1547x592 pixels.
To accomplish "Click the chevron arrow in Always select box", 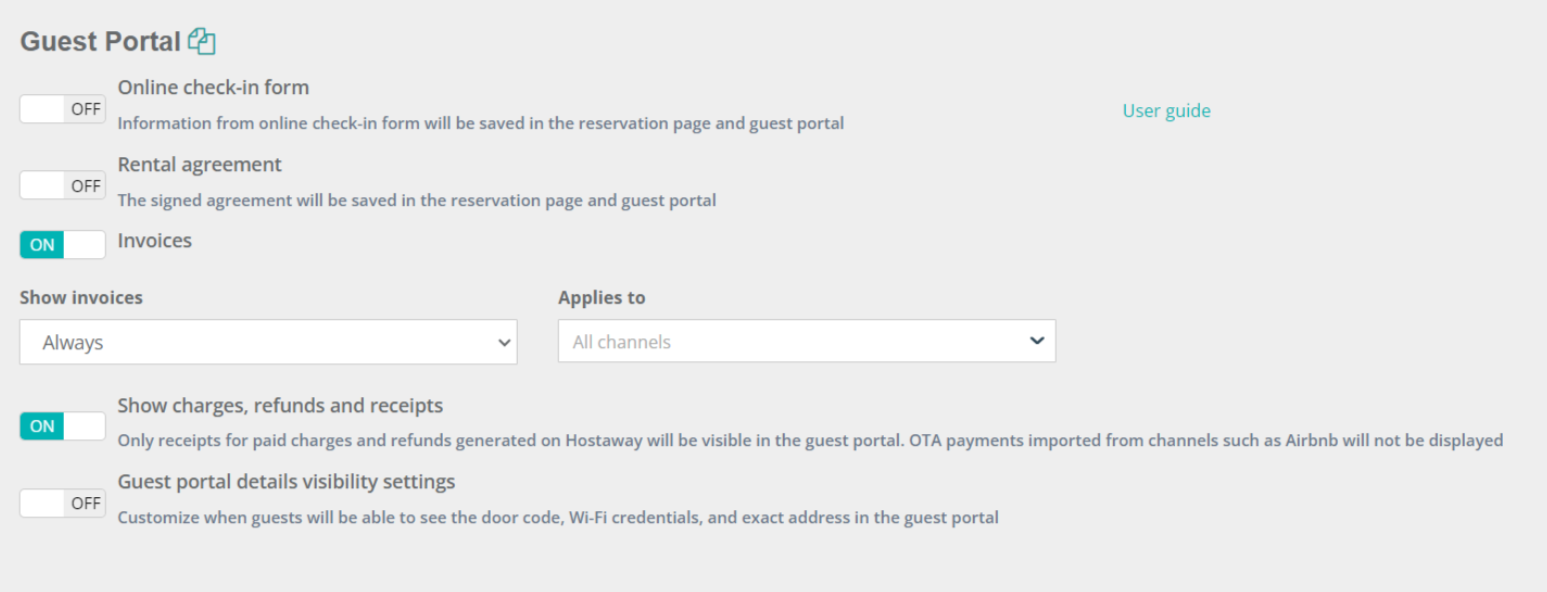I will 503,342.
